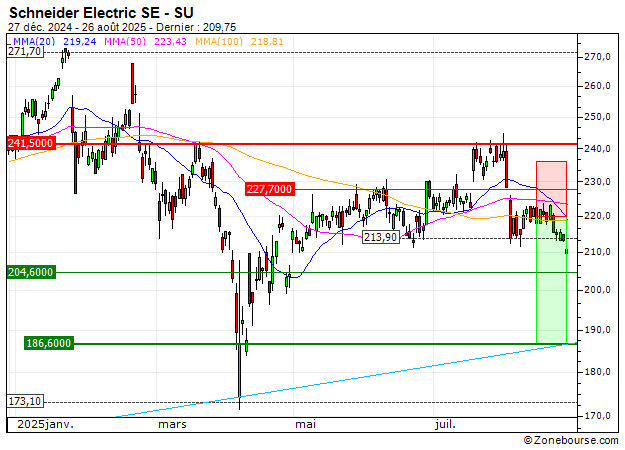Image resolution: width=625 pixels, height=450 pixels.
Task: Click the MMA(100) indicator label
Action: [218, 41]
